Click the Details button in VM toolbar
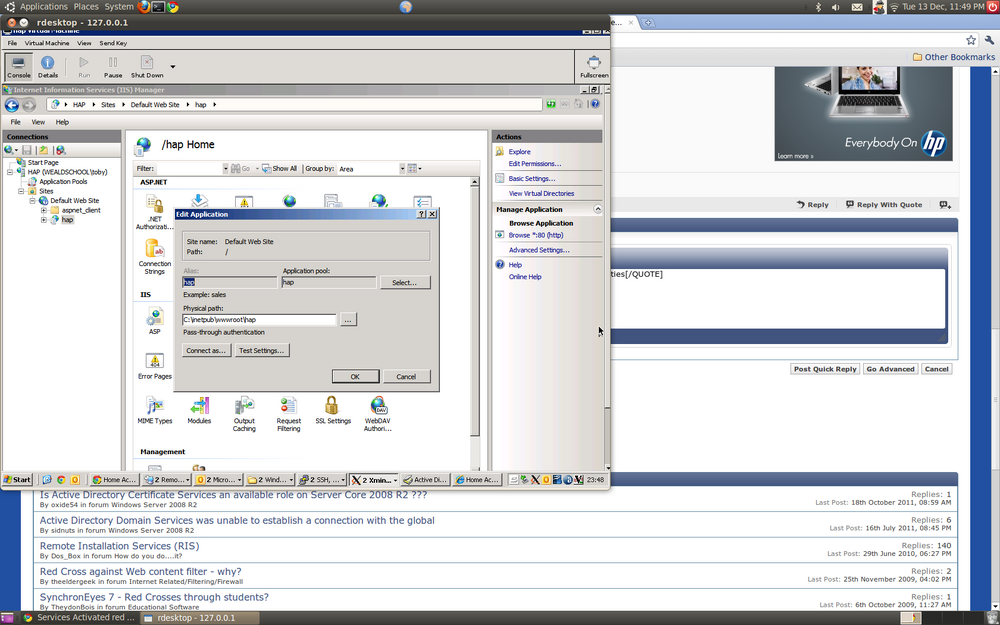 point(47,66)
